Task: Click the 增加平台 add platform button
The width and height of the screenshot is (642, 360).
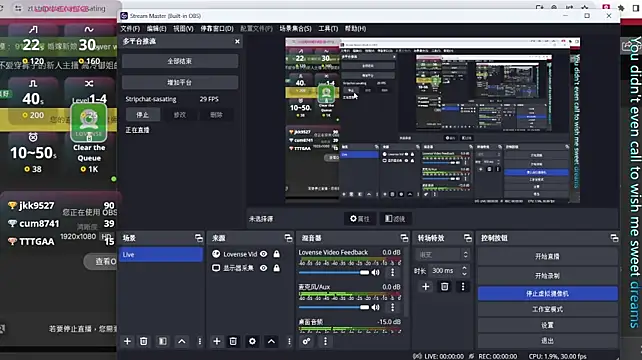Action: 180,82
